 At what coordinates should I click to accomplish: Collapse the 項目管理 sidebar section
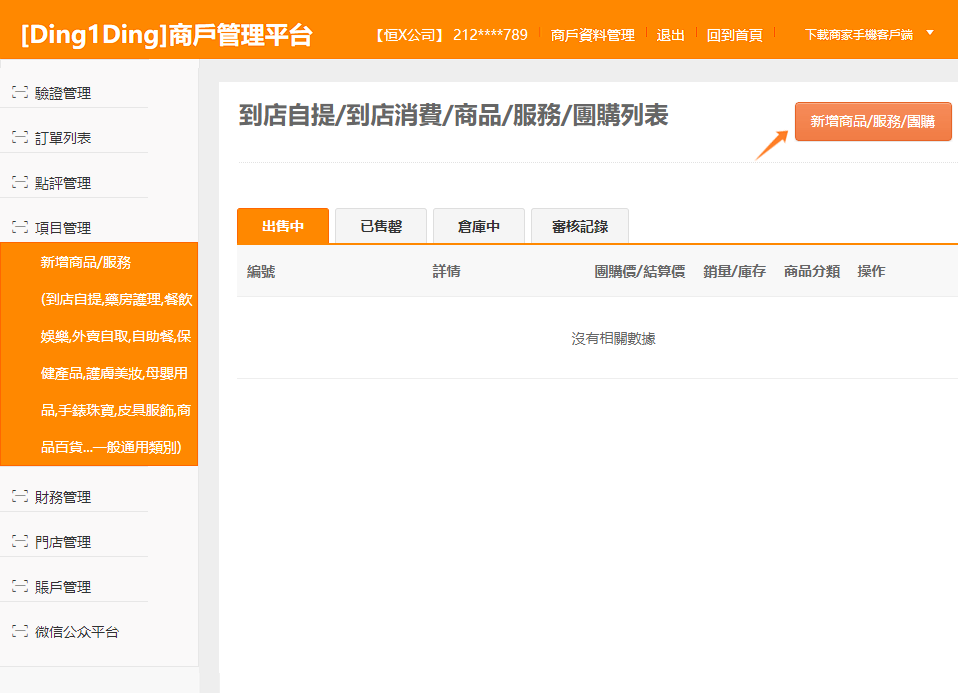click(x=63, y=228)
